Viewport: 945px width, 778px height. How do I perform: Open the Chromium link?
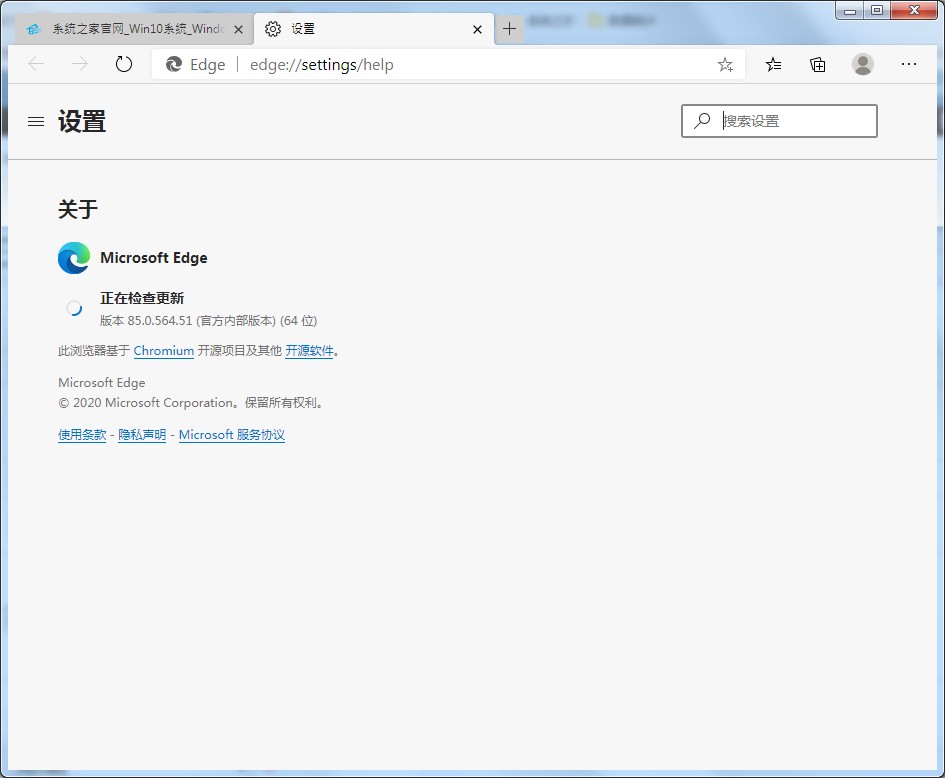click(x=163, y=351)
